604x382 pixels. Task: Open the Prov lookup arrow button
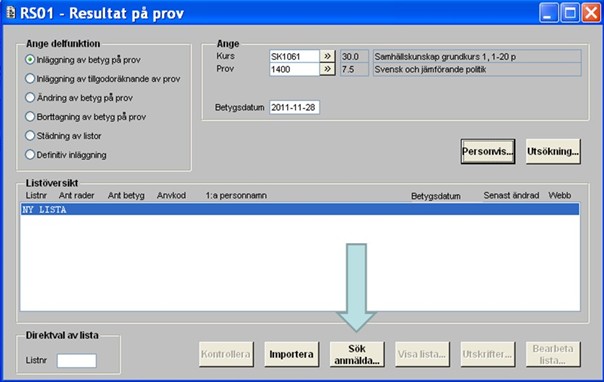pos(327,69)
